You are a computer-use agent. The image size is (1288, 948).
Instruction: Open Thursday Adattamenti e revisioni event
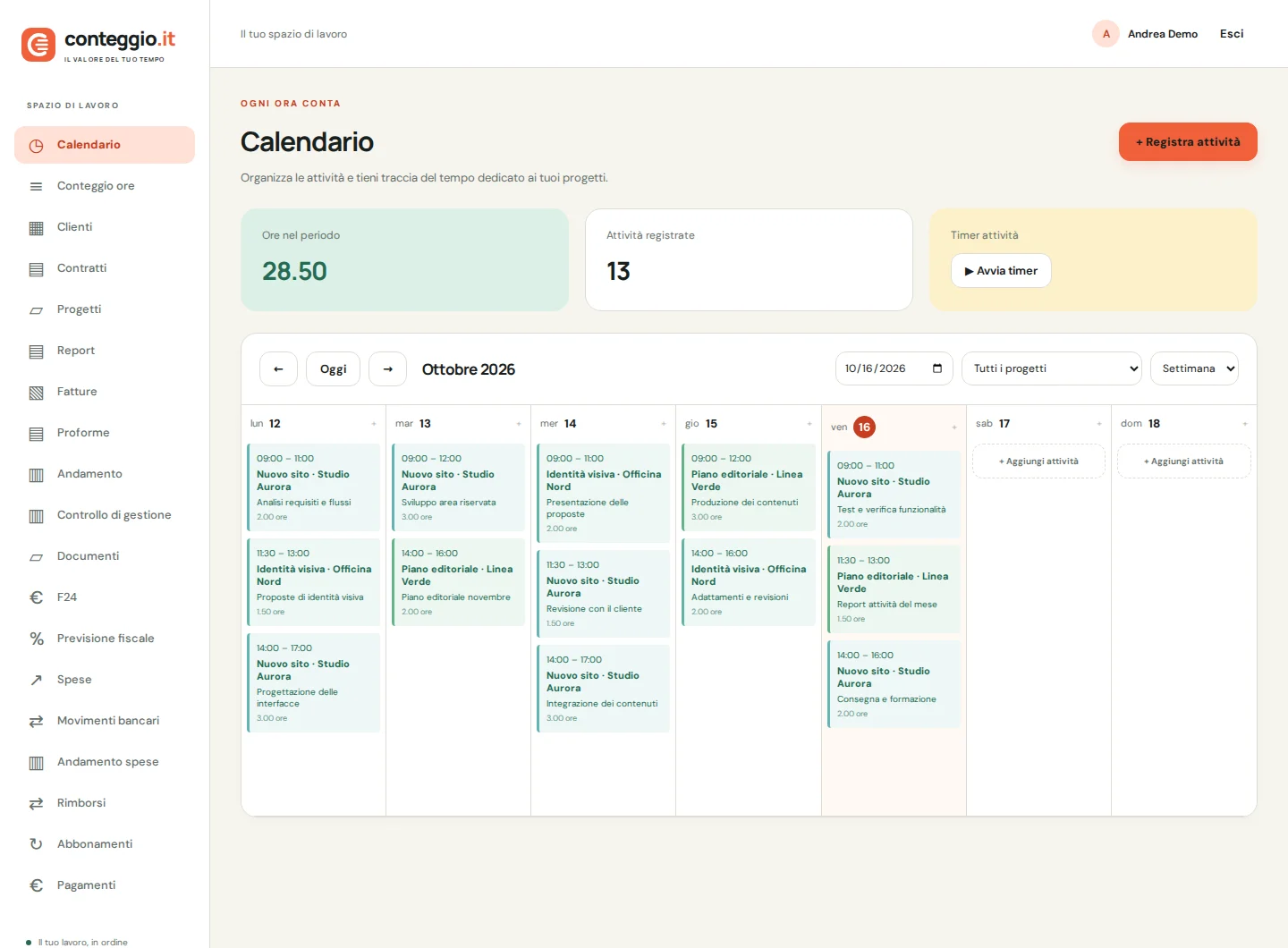tap(748, 582)
